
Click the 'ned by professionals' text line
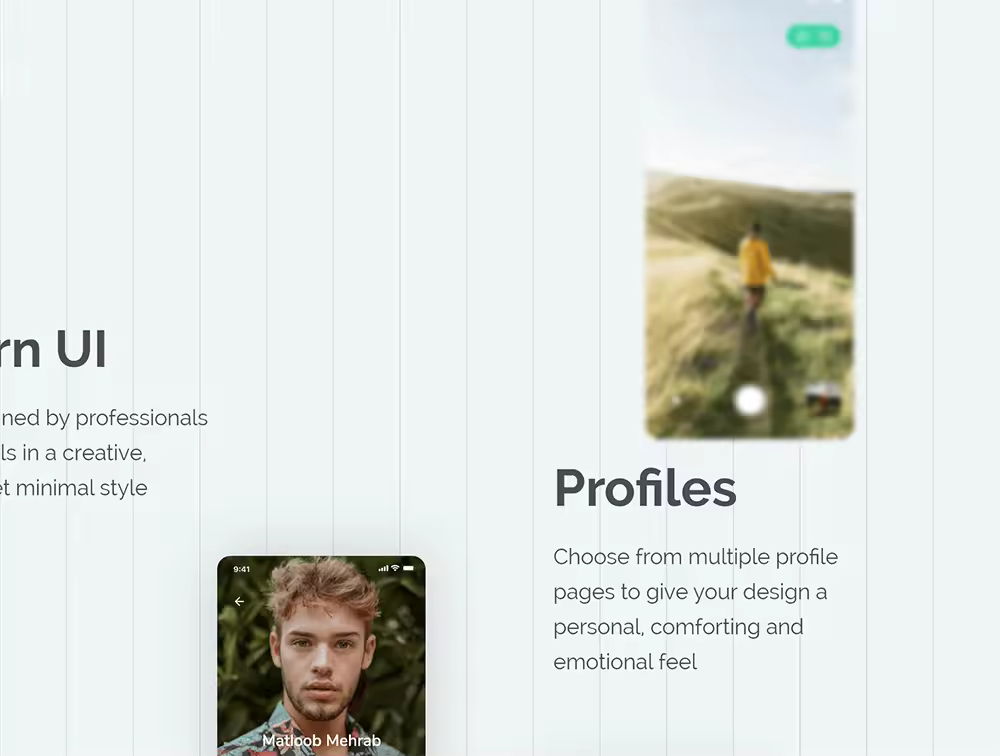coord(104,418)
